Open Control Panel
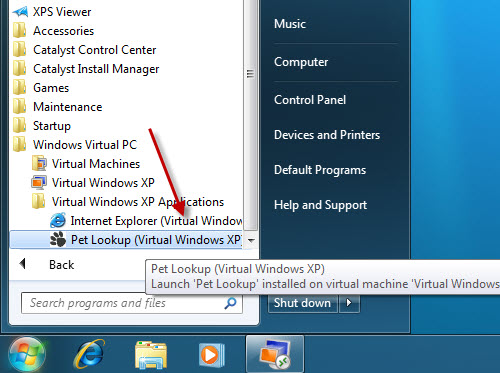The image size is (500, 373). 310,100
